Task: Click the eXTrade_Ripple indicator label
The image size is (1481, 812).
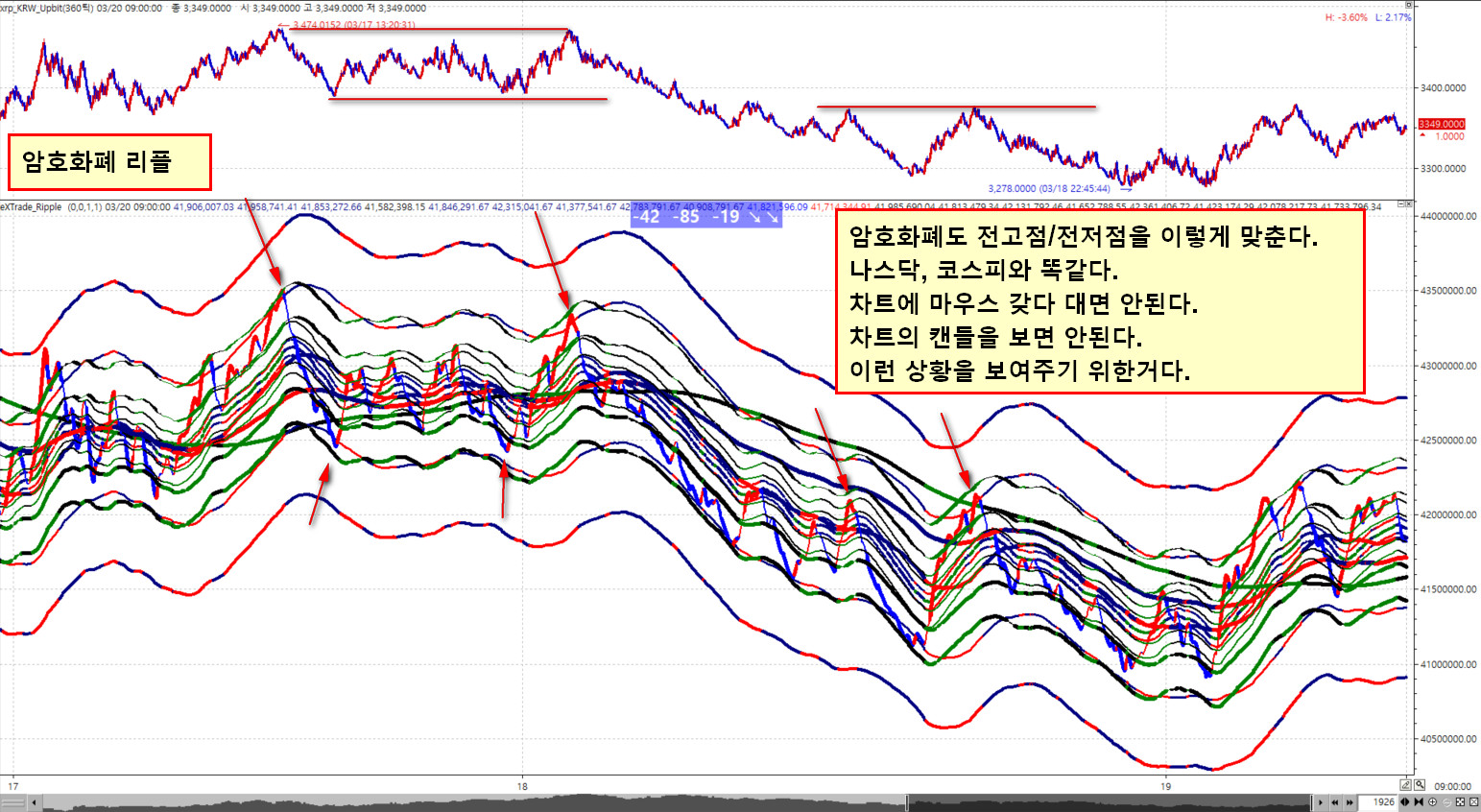Action: (32, 206)
